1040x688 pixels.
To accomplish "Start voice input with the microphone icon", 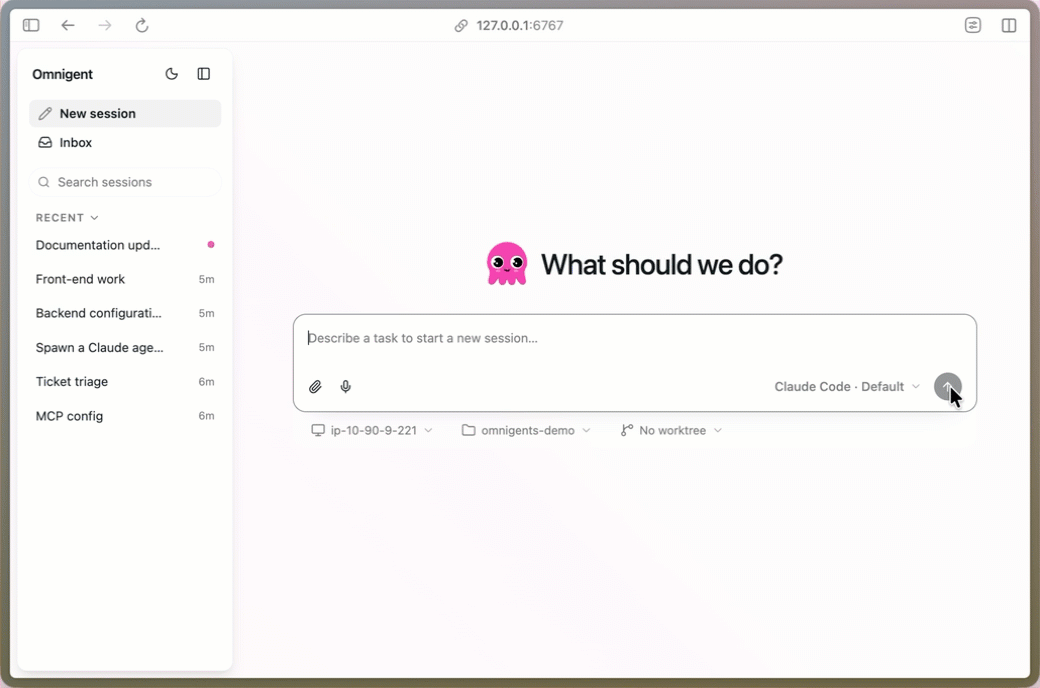I will tap(346, 387).
